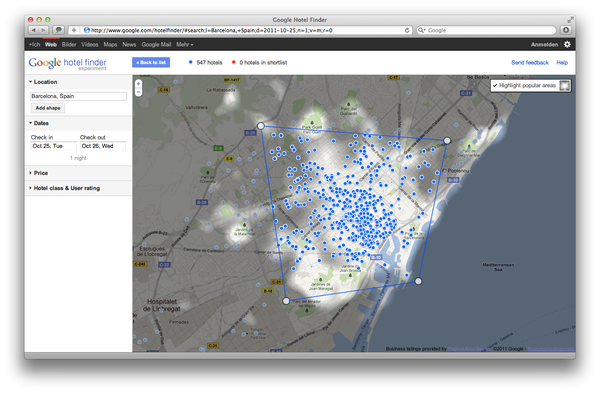This screenshot has width=600, height=393.
Task: Click the speech bubble toolbar icon
Action: (59, 30)
